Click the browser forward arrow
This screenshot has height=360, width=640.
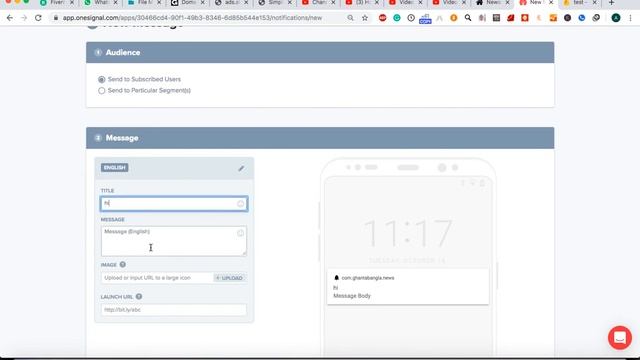pos(24,18)
